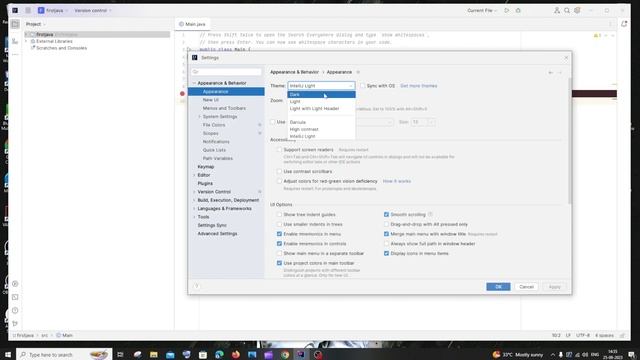Open Task View on taskbar
This screenshot has height=360, width=640.
click(x=120, y=355)
